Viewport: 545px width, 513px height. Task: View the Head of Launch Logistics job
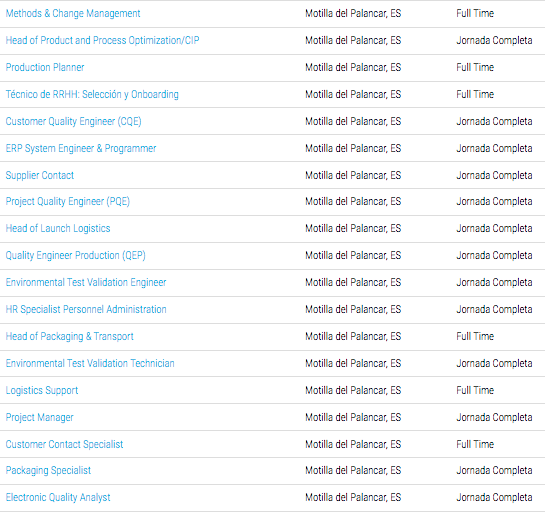pos(58,229)
